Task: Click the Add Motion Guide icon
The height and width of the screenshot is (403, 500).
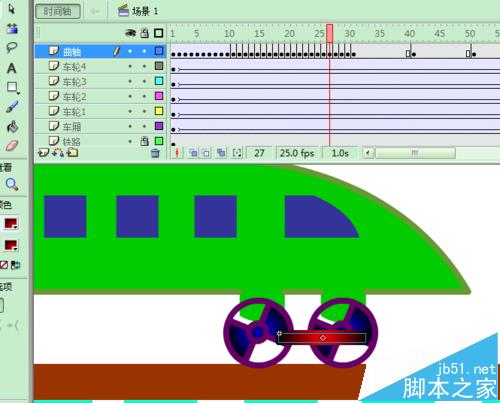Action: coord(58,153)
